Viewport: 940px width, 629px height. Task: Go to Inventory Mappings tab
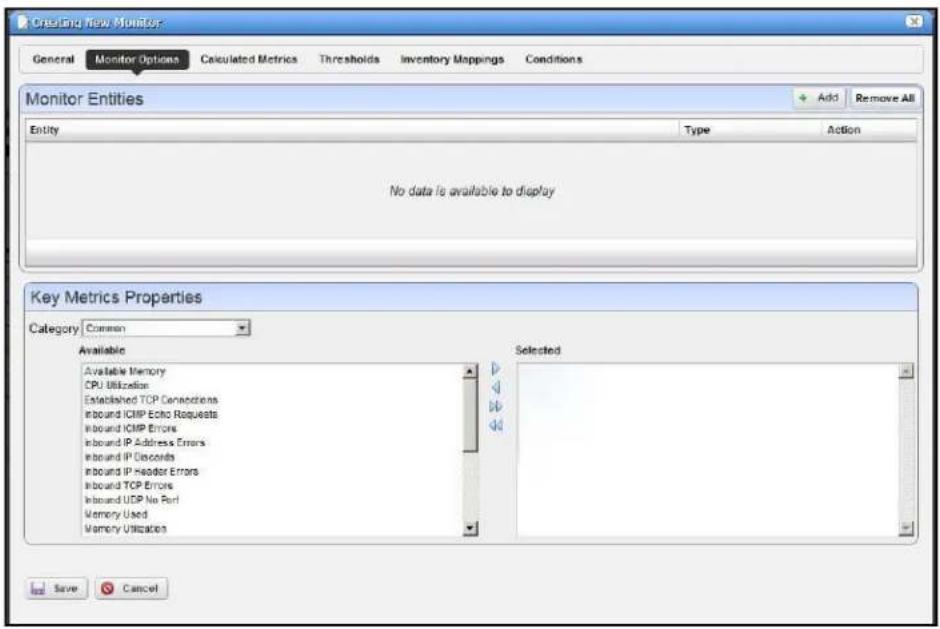[453, 59]
